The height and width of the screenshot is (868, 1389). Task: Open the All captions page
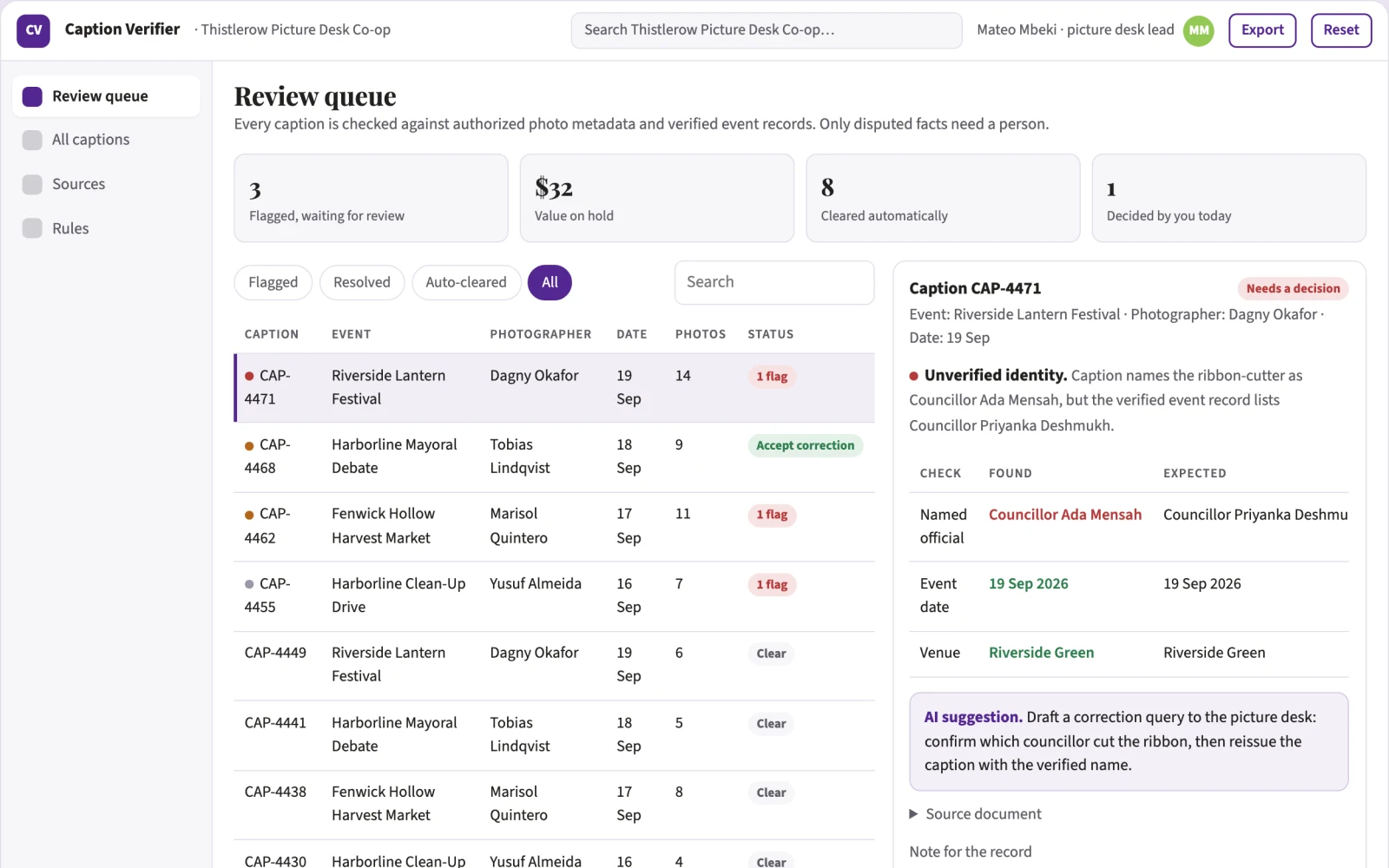106,140
